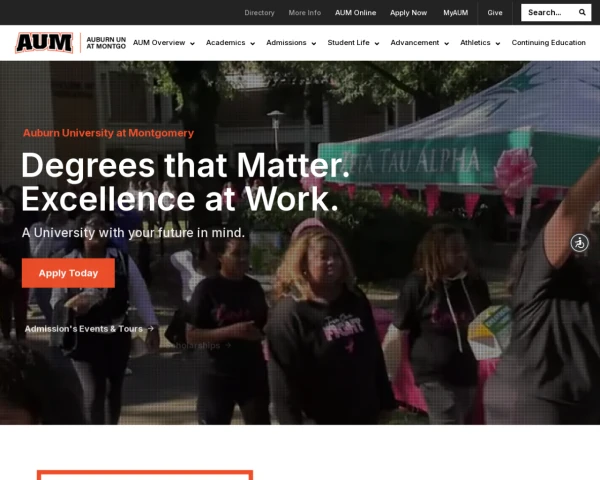The height and width of the screenshot is (480, 600).
Task: Open the Directory link
Action: coord(259,13)
